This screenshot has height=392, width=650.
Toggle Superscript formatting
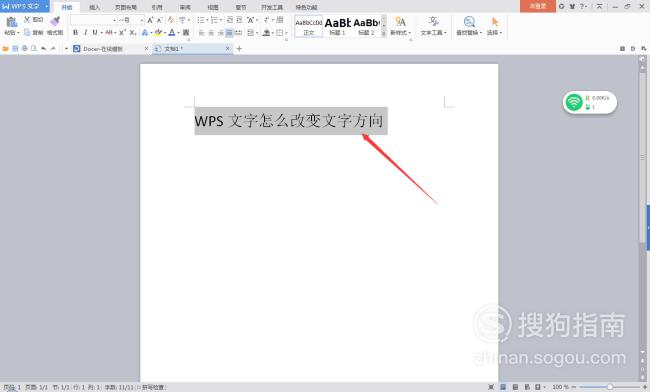(x=122, y=32)
